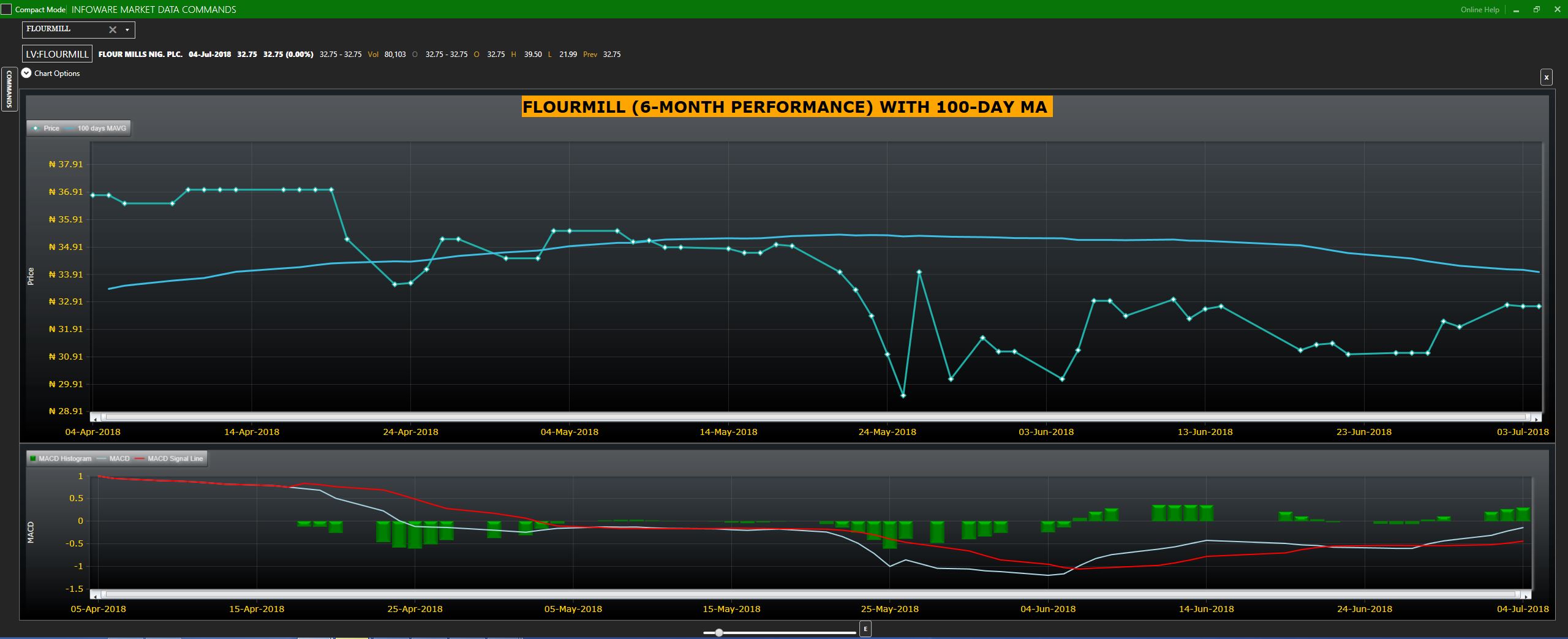Click left arrow of price chart scrollbar
Viewport: 1568px width, 639px height.
pos(95,418)
